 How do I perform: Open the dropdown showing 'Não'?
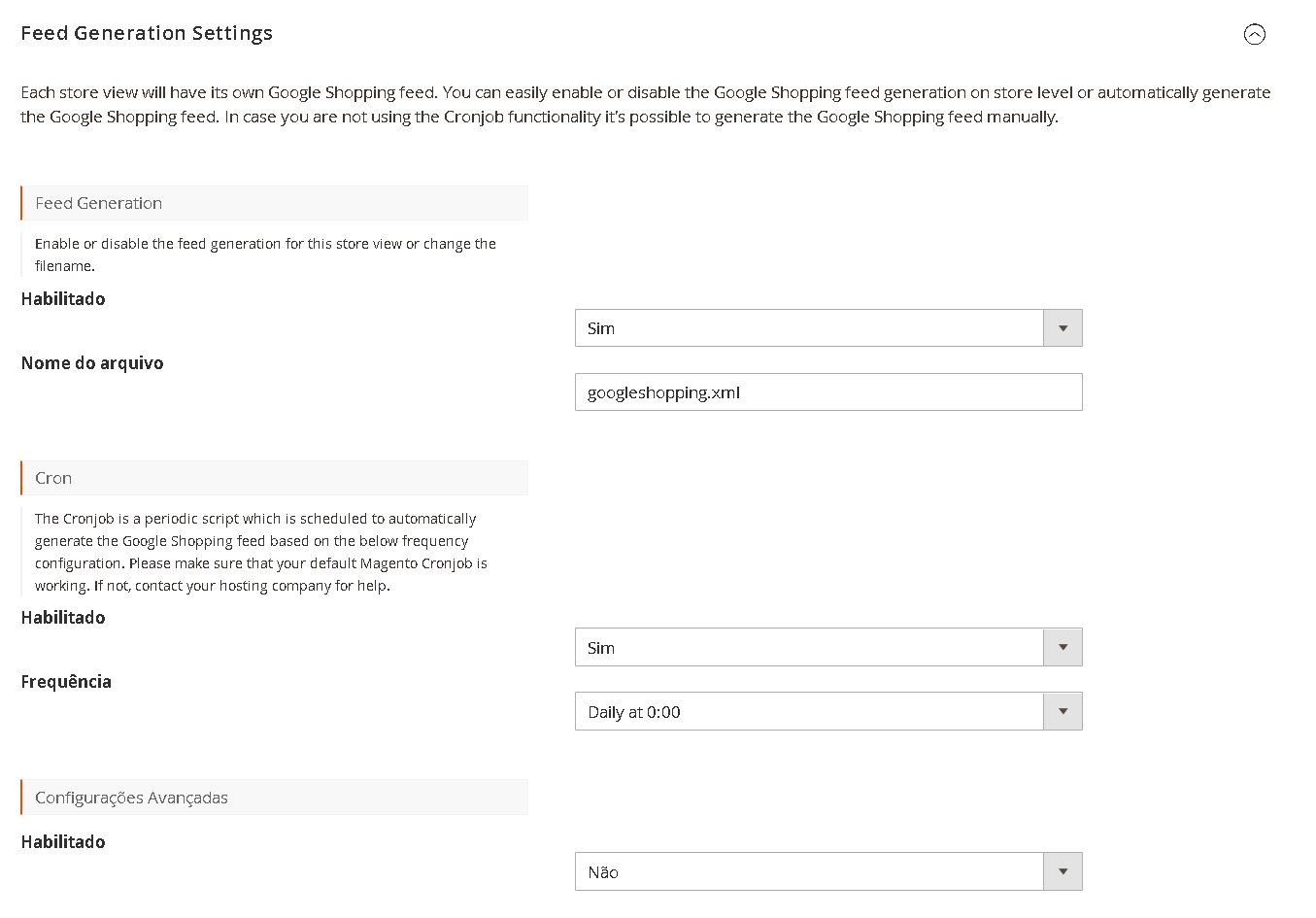[x=808, y=872]
